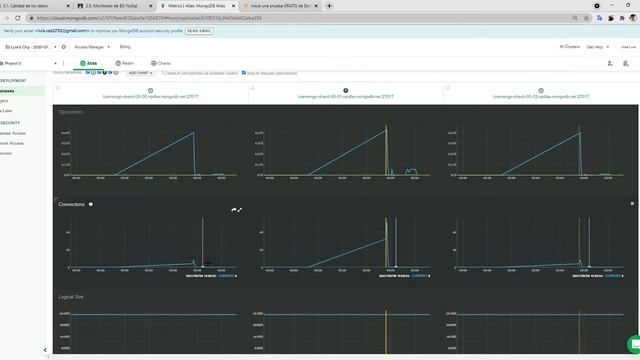
Task: Open the Chrome profile avatar
Action: click(633, 18)
